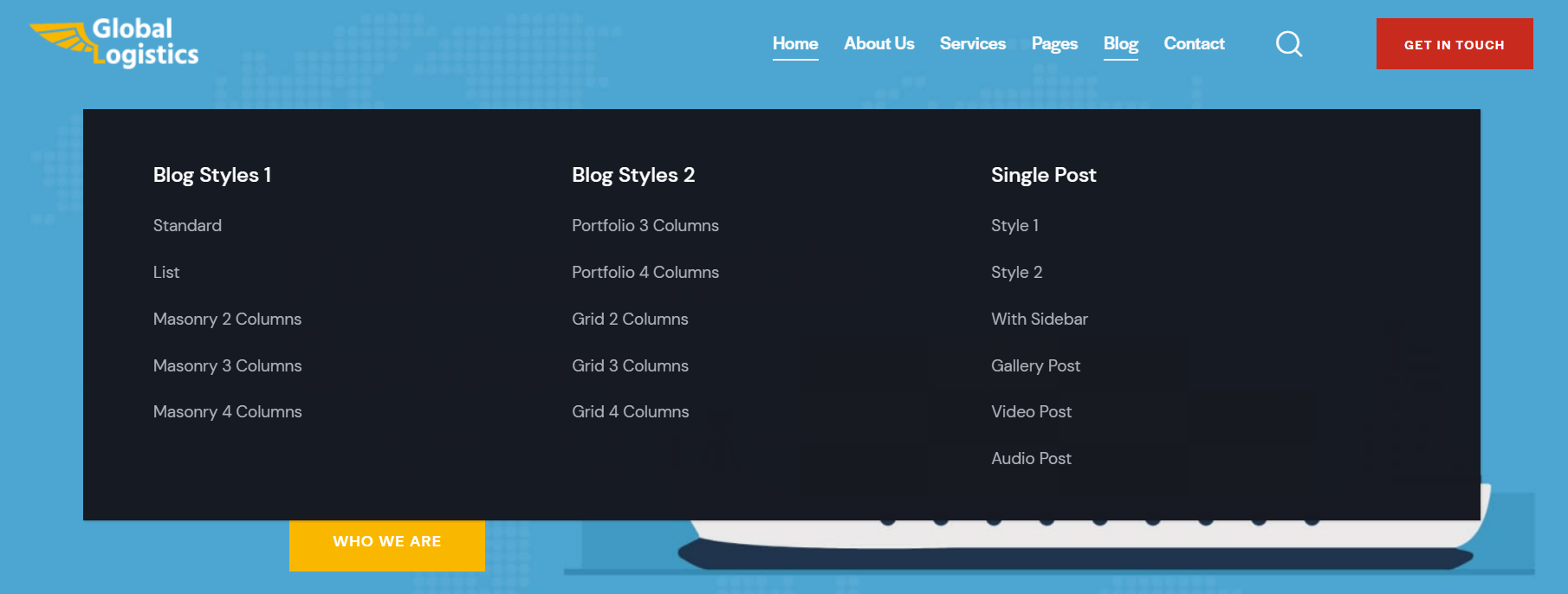Select the Blog menu item

[x=1120, y=44]
